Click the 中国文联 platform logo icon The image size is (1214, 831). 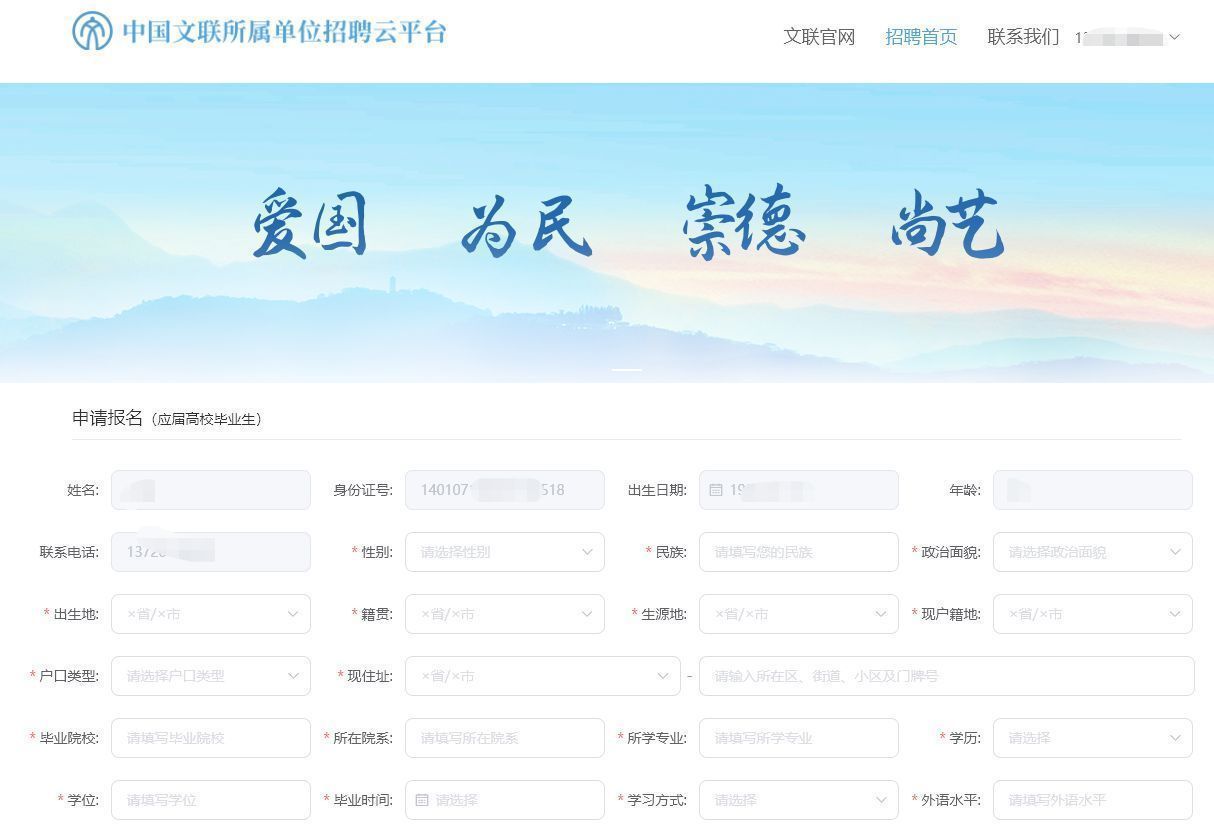point(91,33)
